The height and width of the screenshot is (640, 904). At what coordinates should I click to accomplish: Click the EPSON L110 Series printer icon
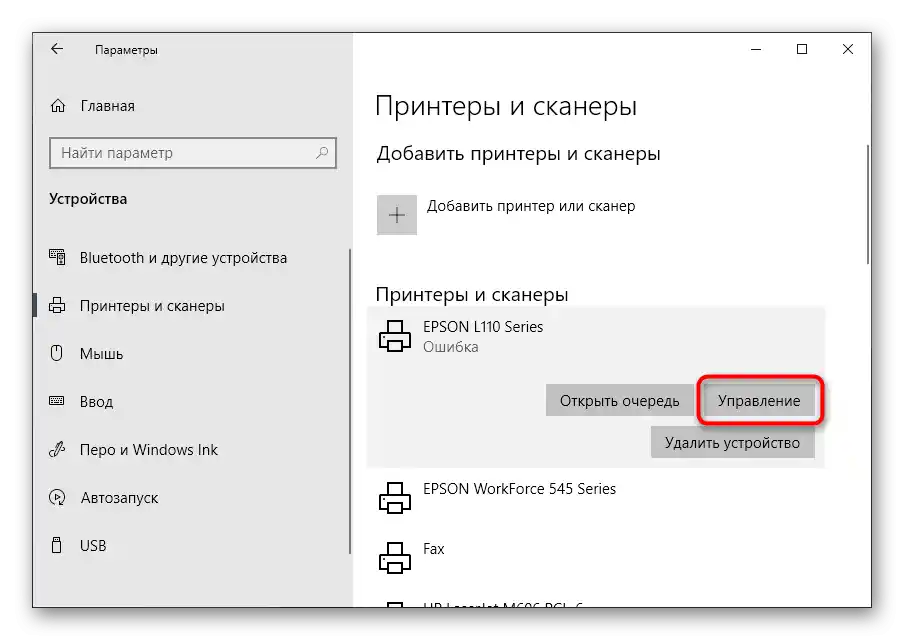(395, 336)
